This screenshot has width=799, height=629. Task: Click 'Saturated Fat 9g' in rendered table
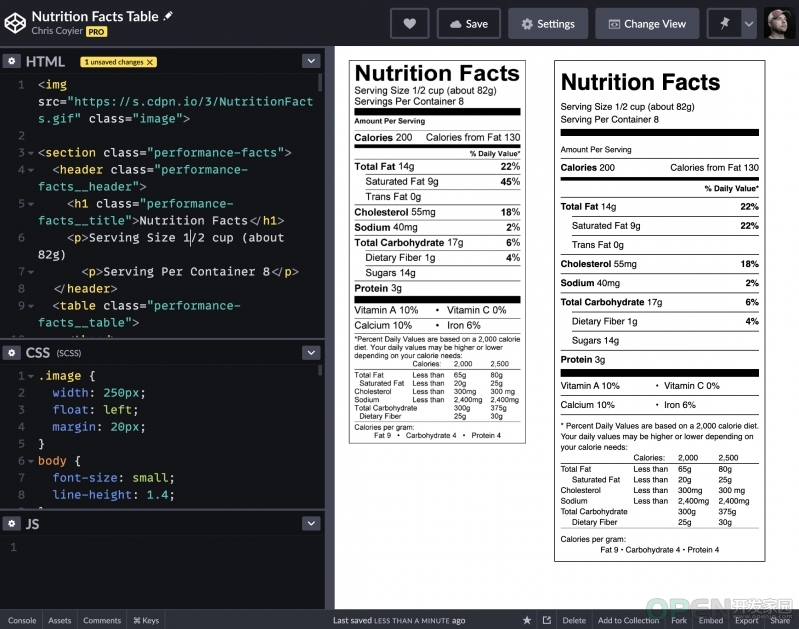(606, 226)
